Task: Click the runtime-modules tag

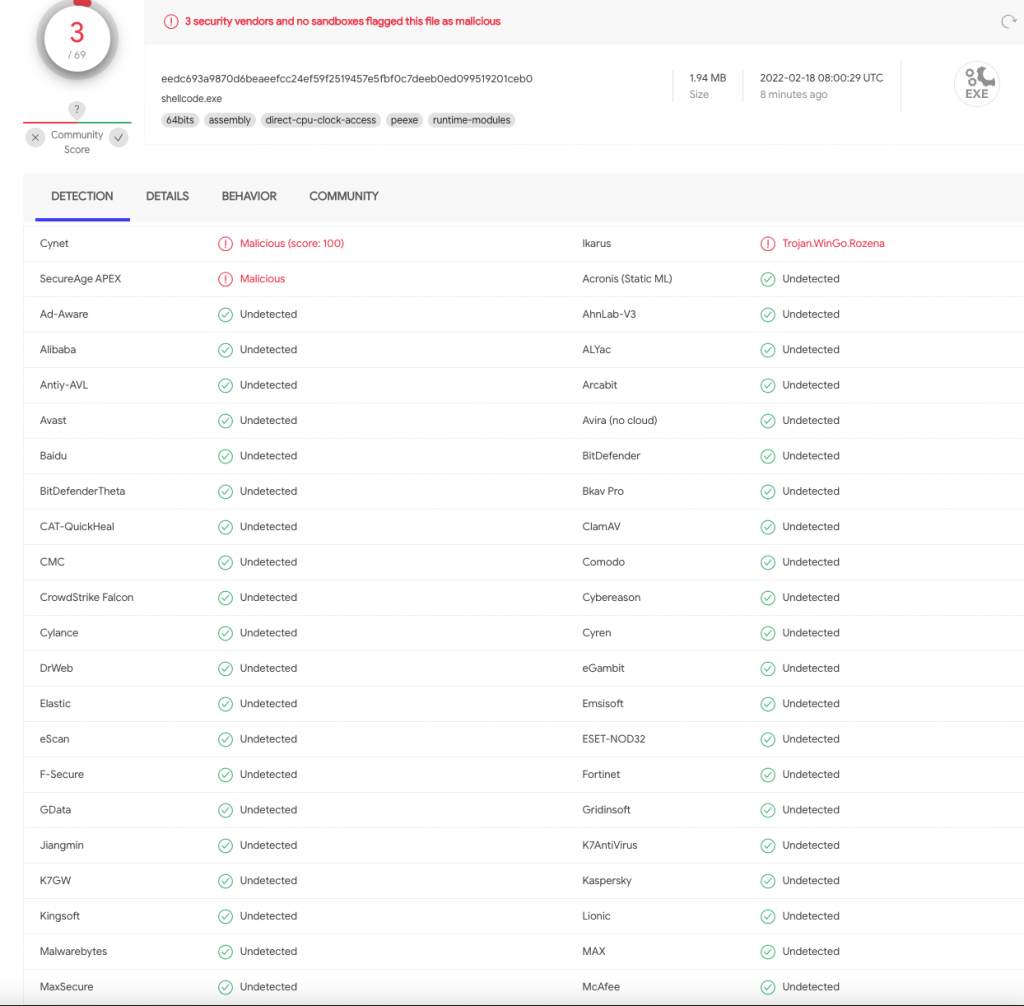Action: [471, 120]
